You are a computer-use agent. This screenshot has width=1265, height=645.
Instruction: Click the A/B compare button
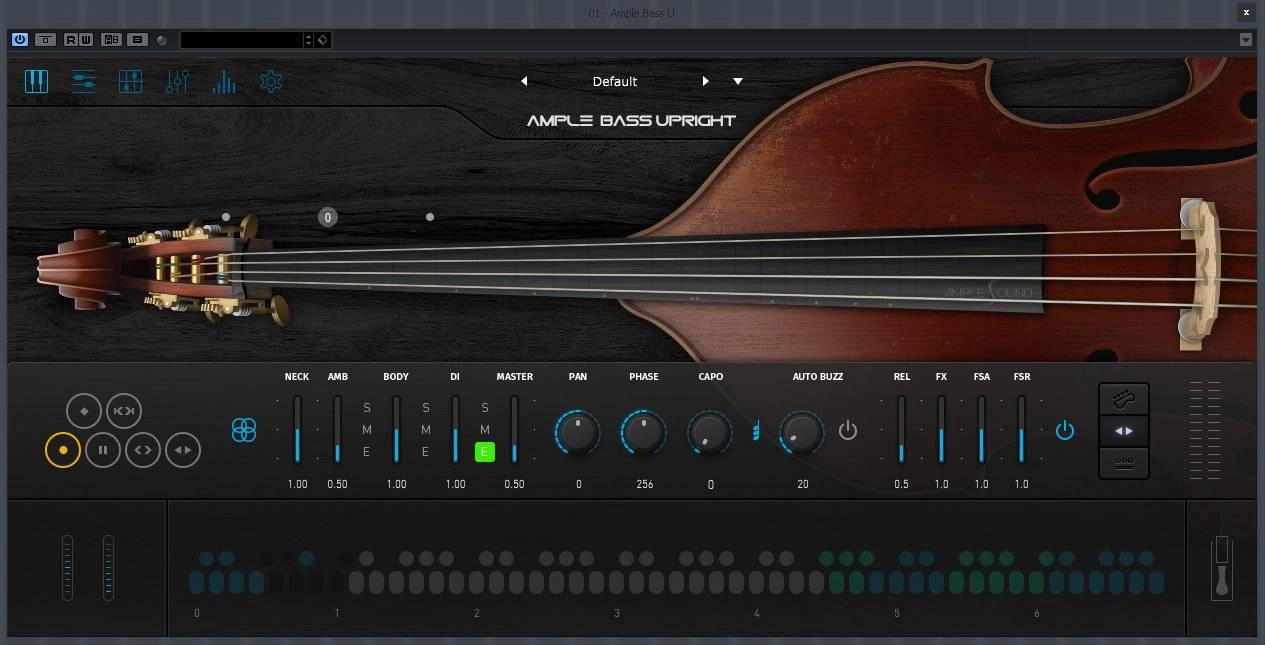112,39
